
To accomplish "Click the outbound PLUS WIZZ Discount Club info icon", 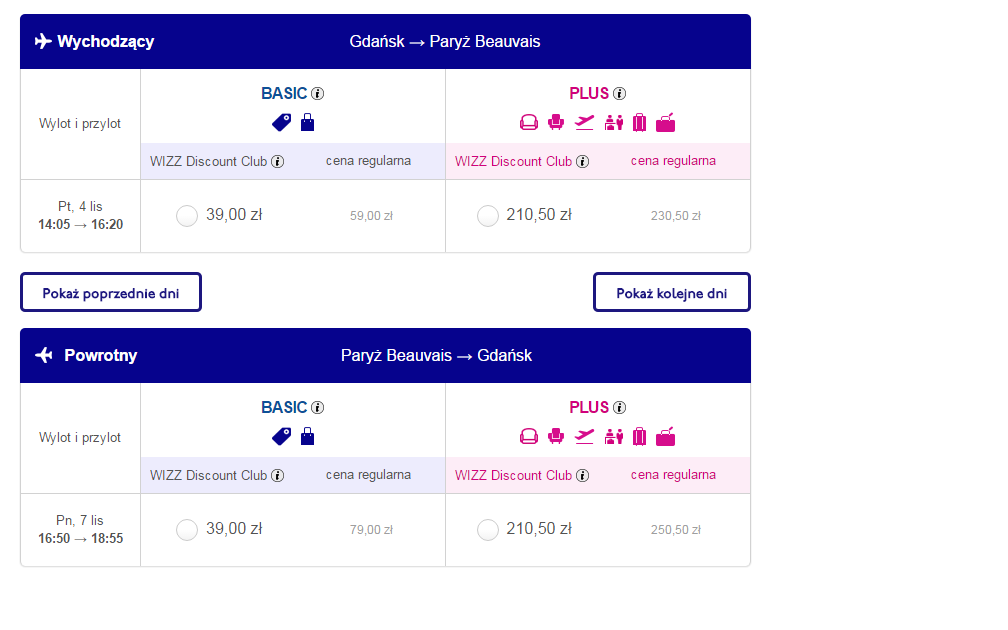I will pyautogui.click(x=582, y=162).
